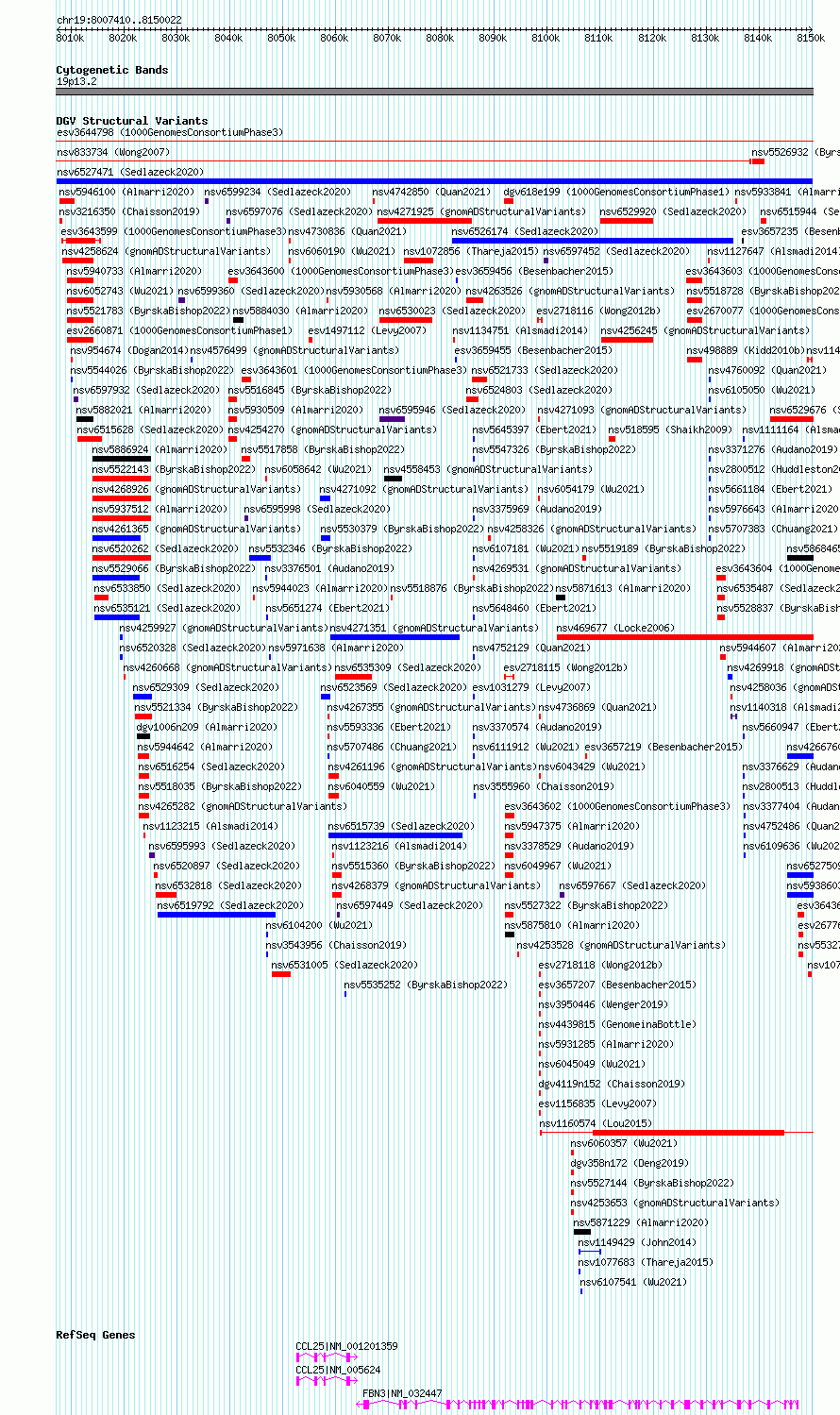840x1415 pixels.
Task: Click the long blue nsv6527471 variant bar
Action: [434, 181]
